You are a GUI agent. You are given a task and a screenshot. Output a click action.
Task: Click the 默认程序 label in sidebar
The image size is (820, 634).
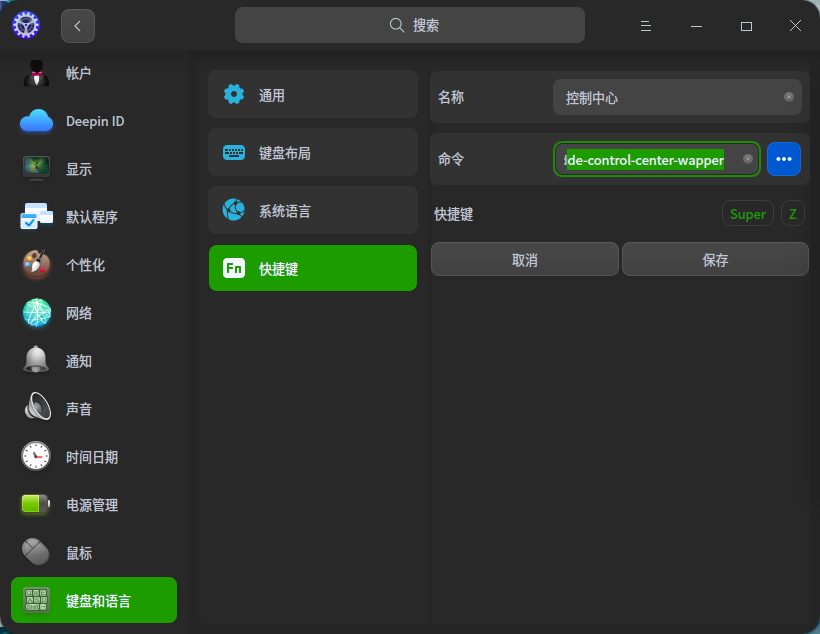coord(92,217)
